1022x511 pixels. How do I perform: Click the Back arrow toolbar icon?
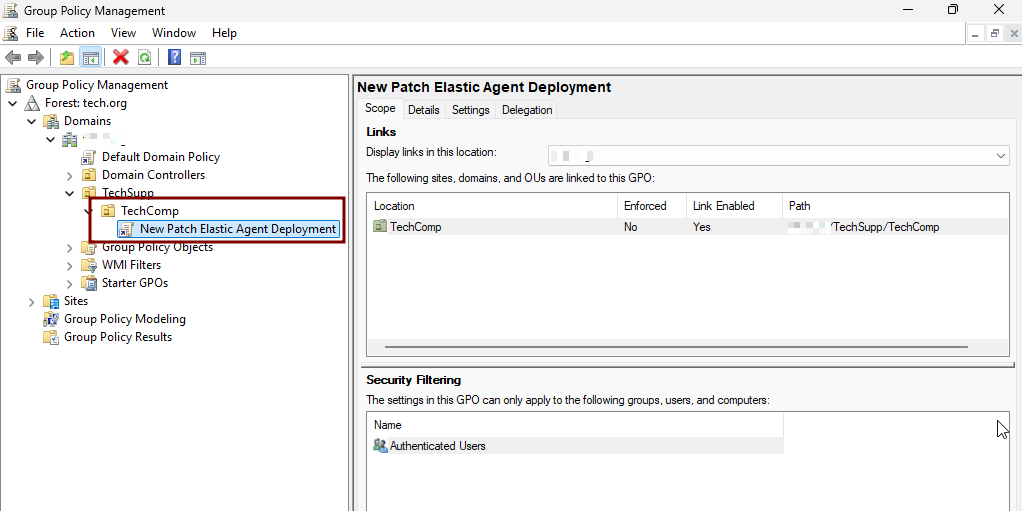pyautogui.click(x=13, y=58)
